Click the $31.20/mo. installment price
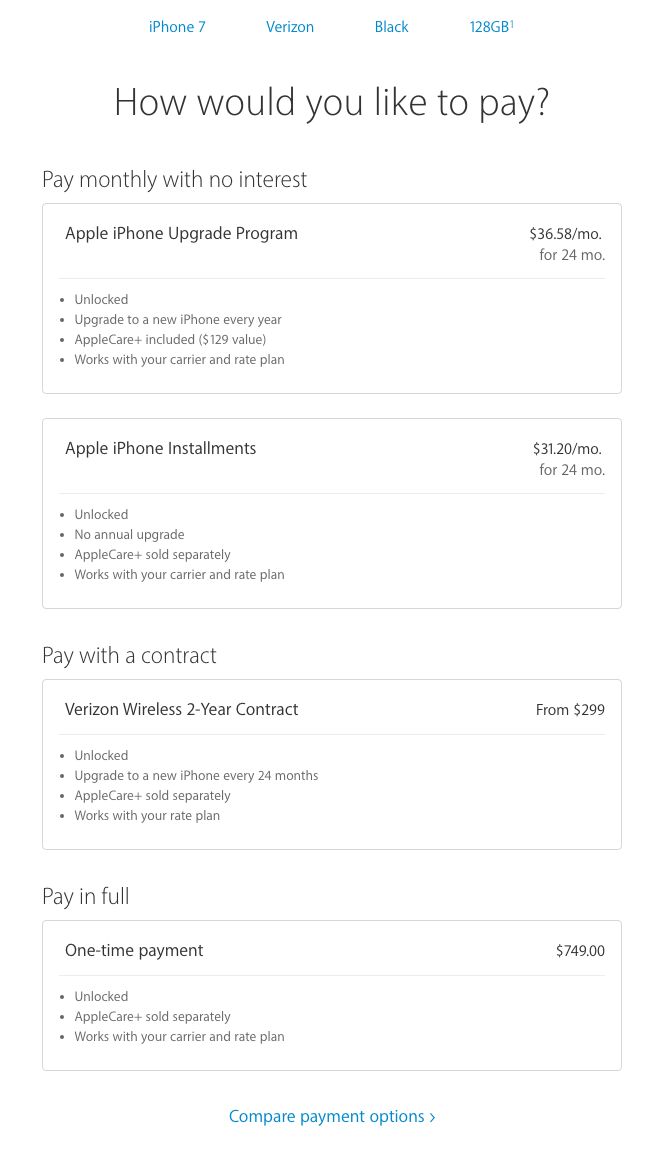Screen dimensions: 647x1150 [x=567, y=449]
